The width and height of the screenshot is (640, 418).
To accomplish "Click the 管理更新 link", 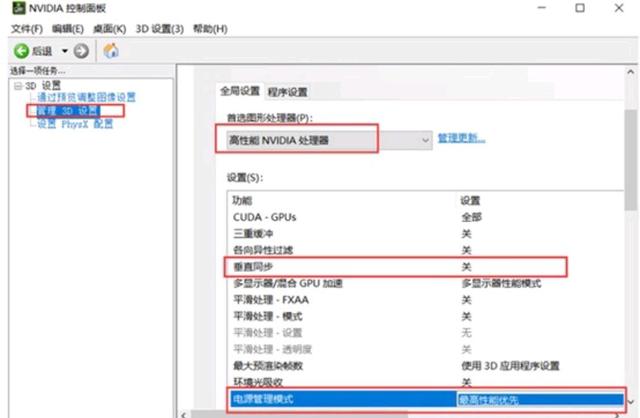I will [x=462, y=138].
